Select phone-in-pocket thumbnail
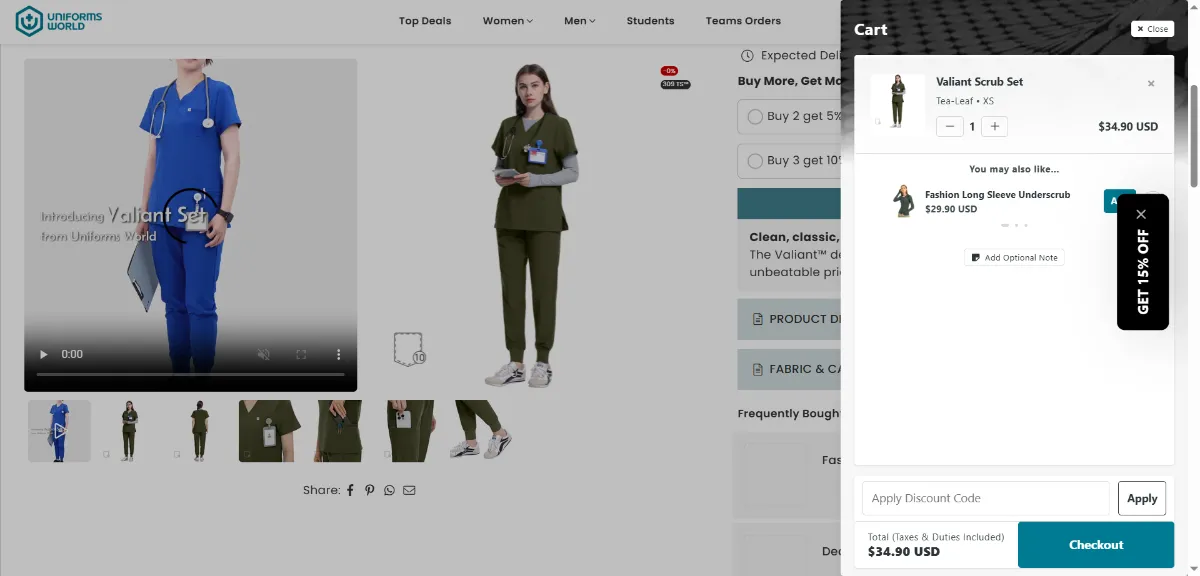Screen dimensions: 1200x576 411,431
